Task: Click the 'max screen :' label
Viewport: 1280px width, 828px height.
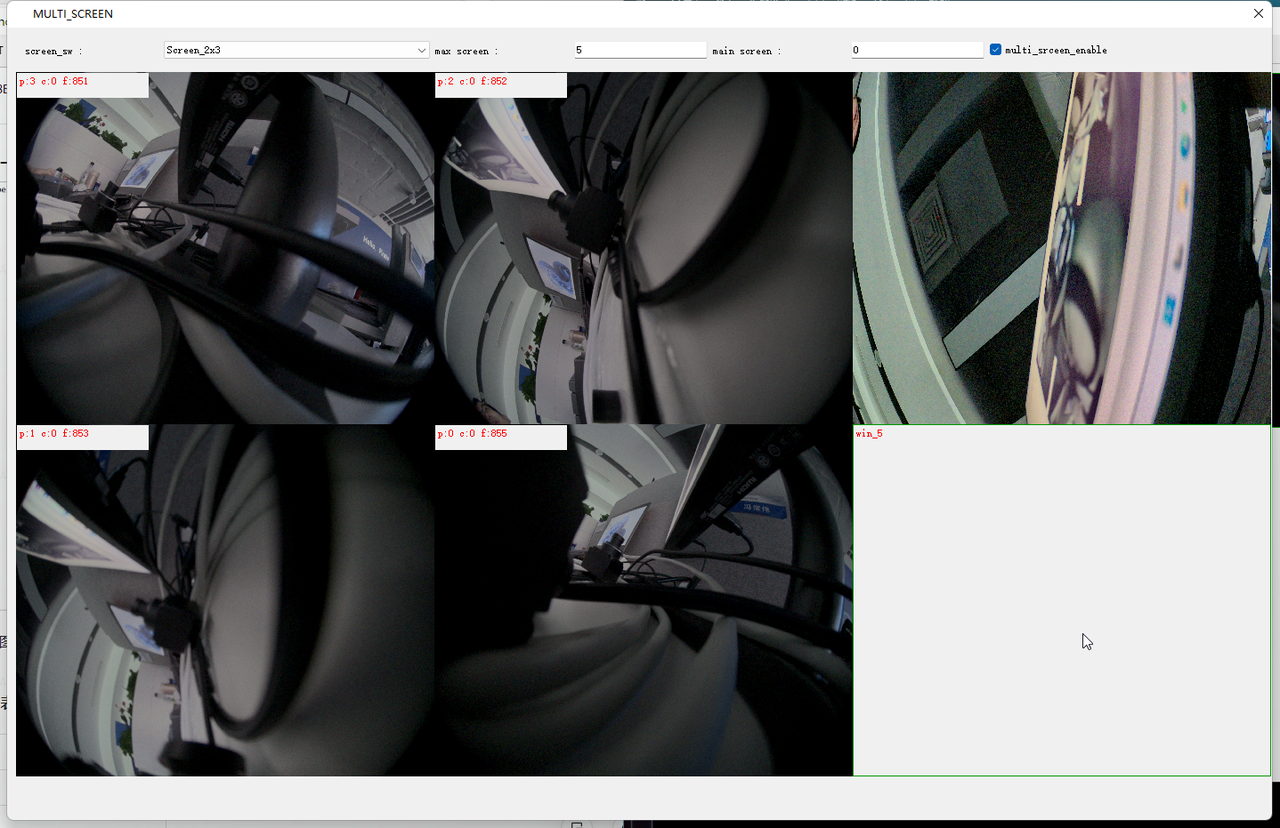Action: point(466,51)
